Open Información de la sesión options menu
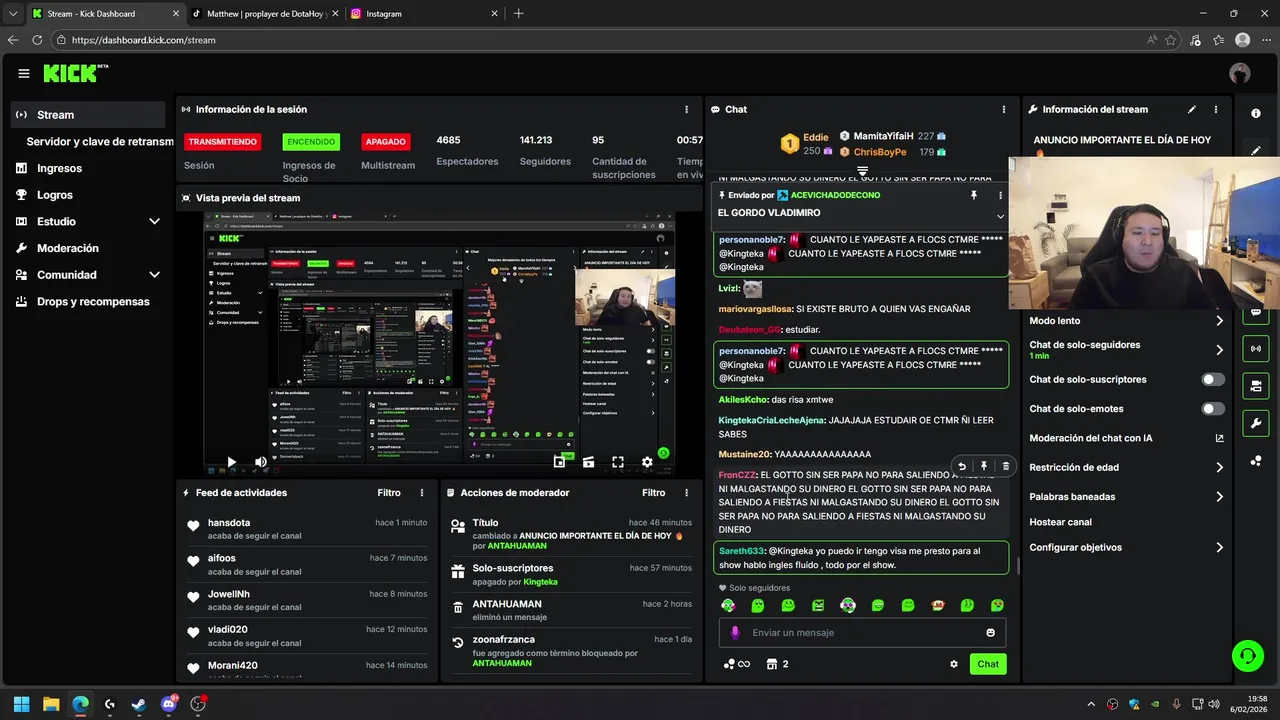1280x720 pixels. pos(686,109)
